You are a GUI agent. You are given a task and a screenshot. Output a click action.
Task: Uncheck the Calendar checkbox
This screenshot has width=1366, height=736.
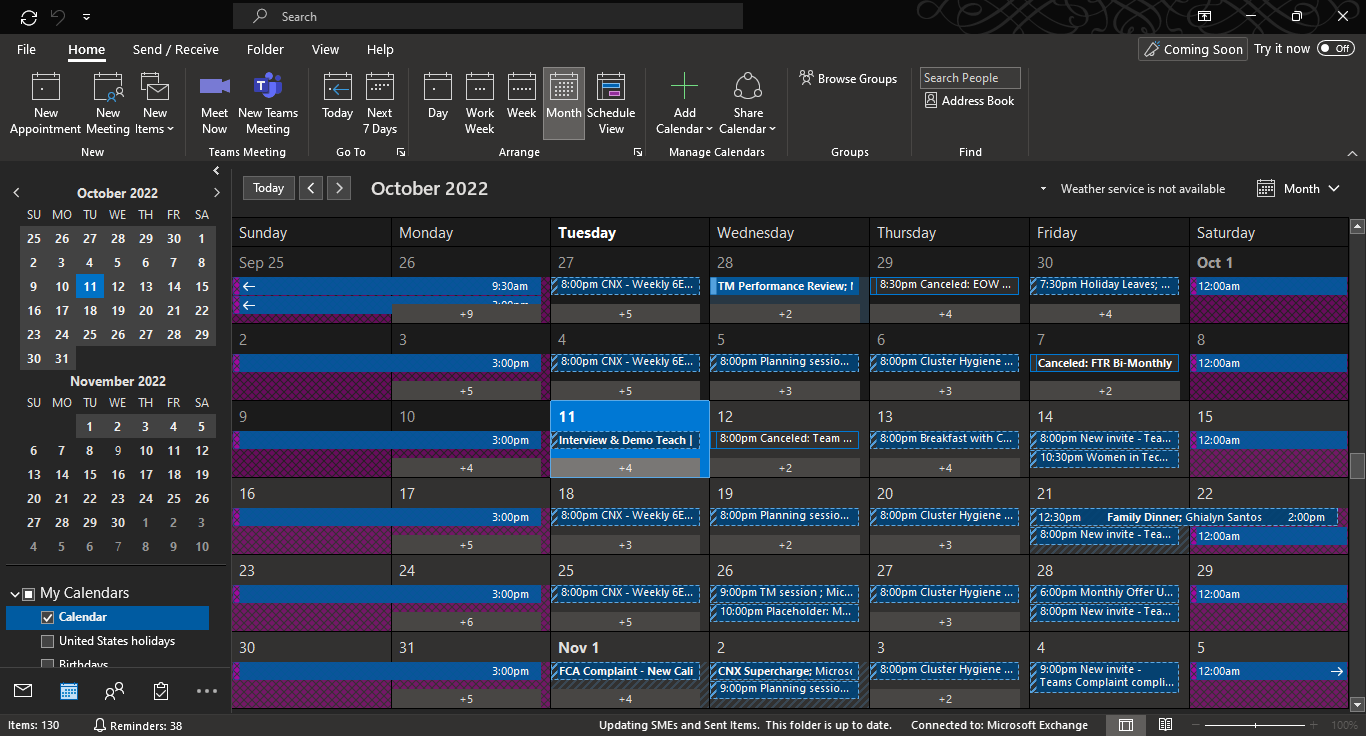[47, 618]
